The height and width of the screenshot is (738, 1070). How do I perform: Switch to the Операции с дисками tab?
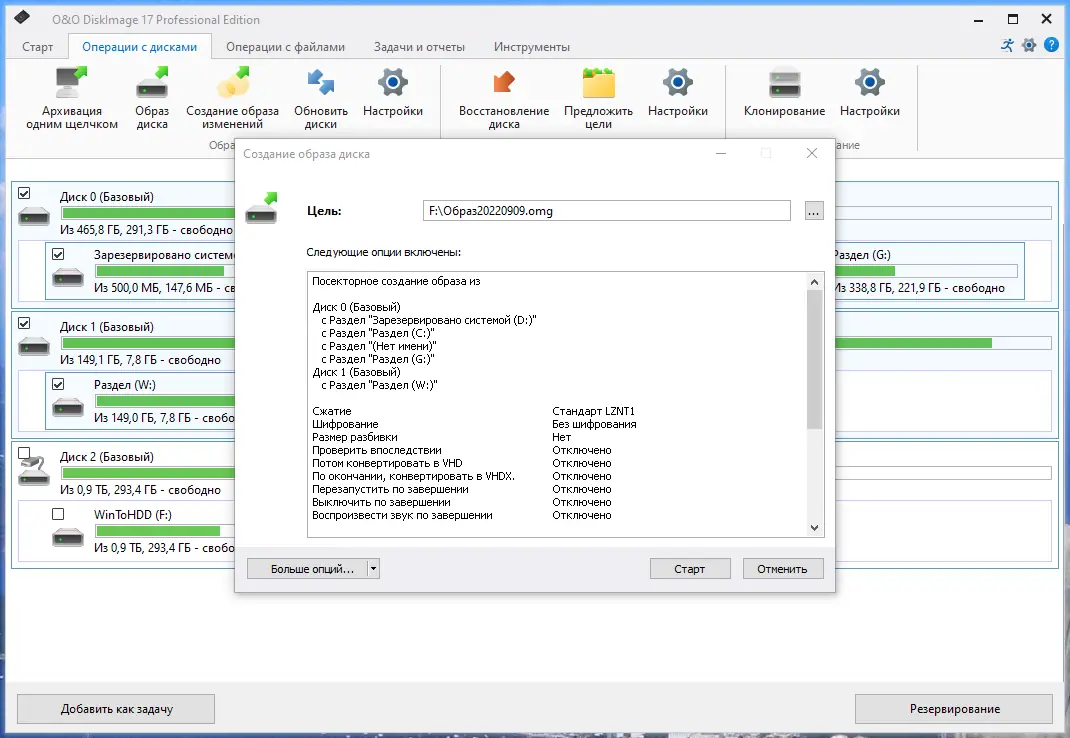click(x=139, y=46)
